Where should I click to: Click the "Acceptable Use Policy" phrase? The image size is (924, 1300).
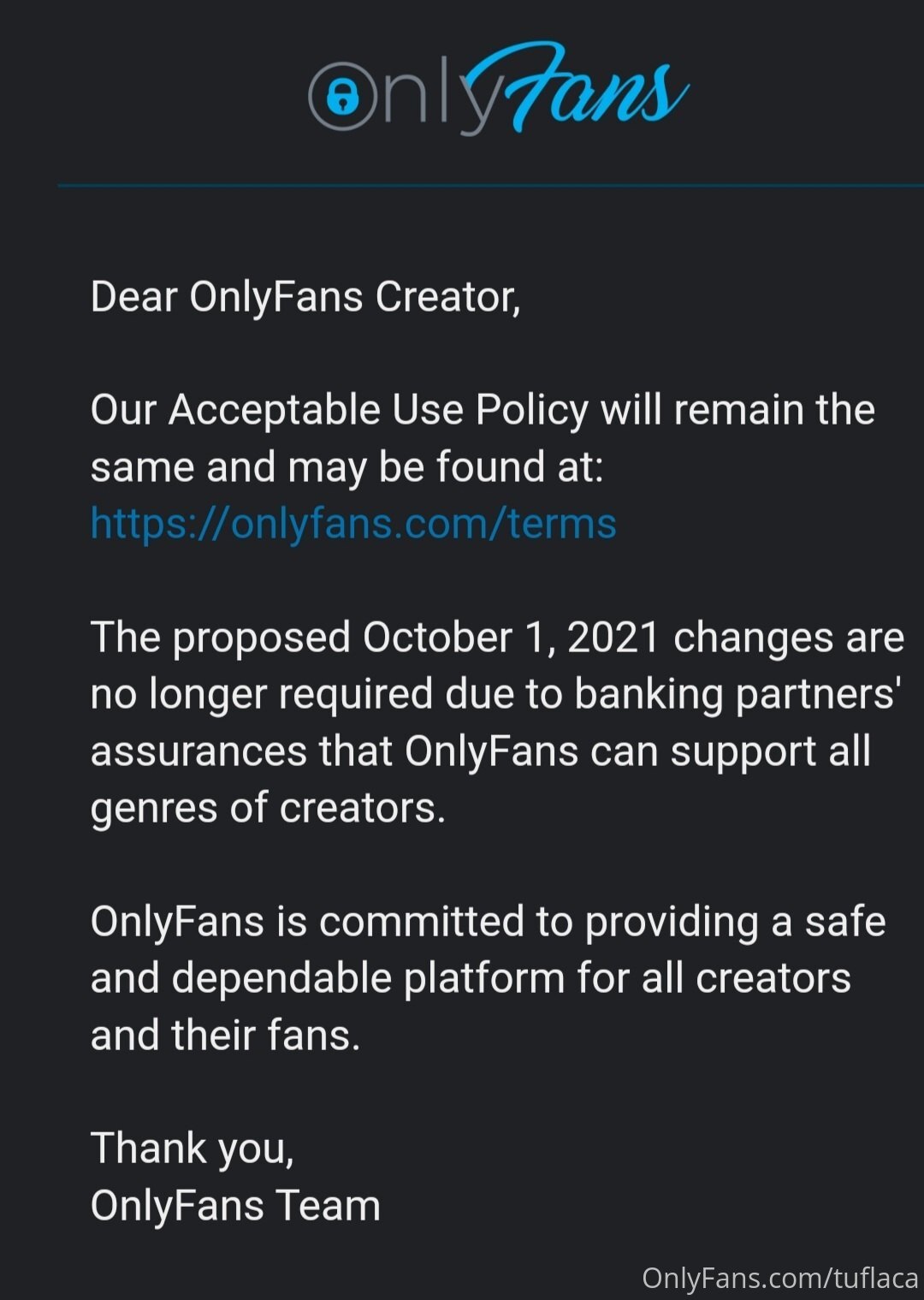point(378,410)
